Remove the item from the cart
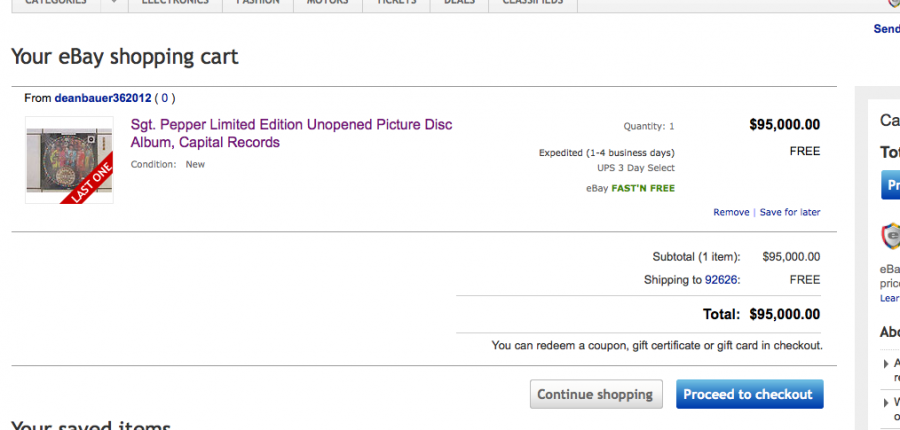The width and height of the screenshot is (900, 430). 731,212
